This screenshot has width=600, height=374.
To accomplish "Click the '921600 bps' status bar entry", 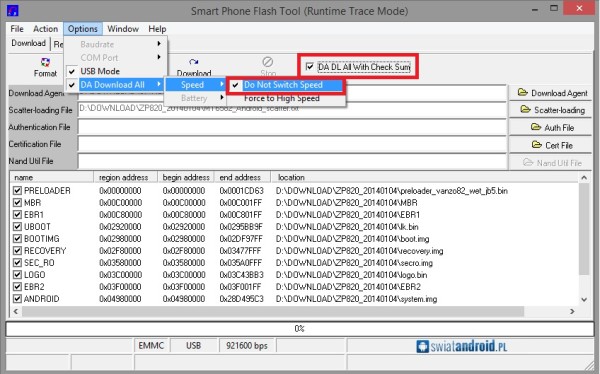I will (x=247, y=346).
